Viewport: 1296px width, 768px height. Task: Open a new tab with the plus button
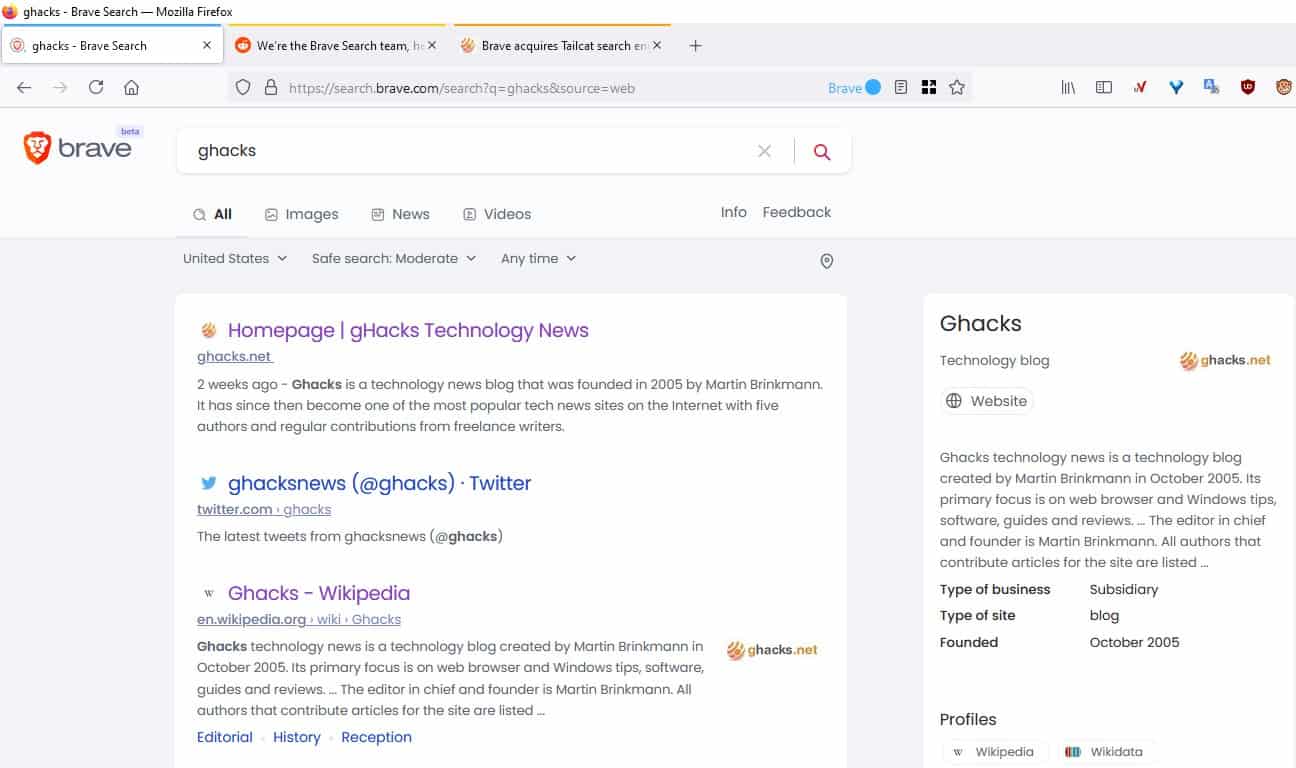click(696, 46)
